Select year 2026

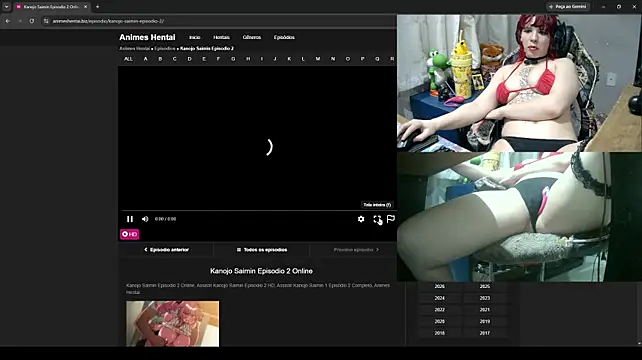pos(440,286)
